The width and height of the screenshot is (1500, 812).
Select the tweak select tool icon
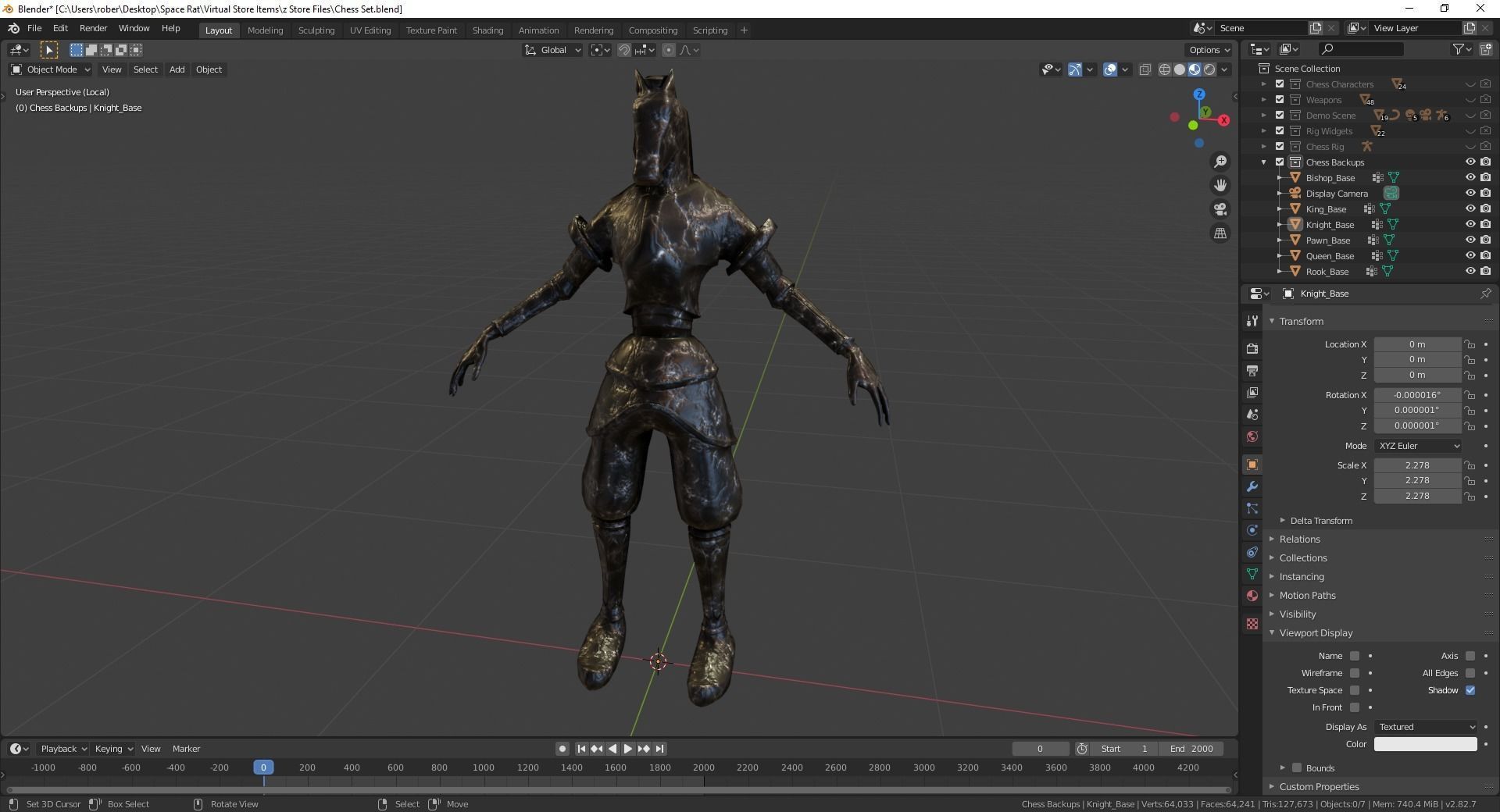pos(48,50)
